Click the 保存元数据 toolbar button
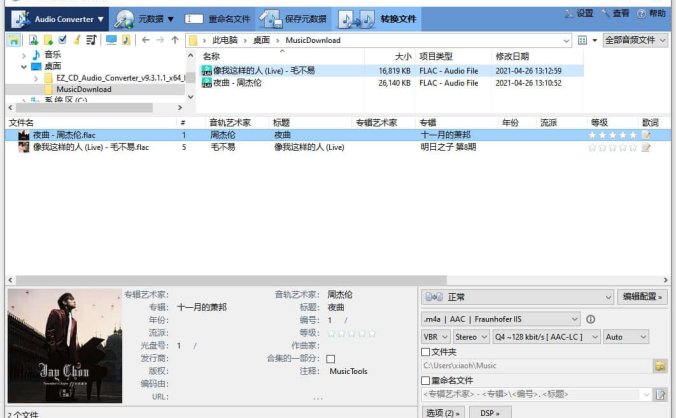676x418 pixels. [293, 19]
